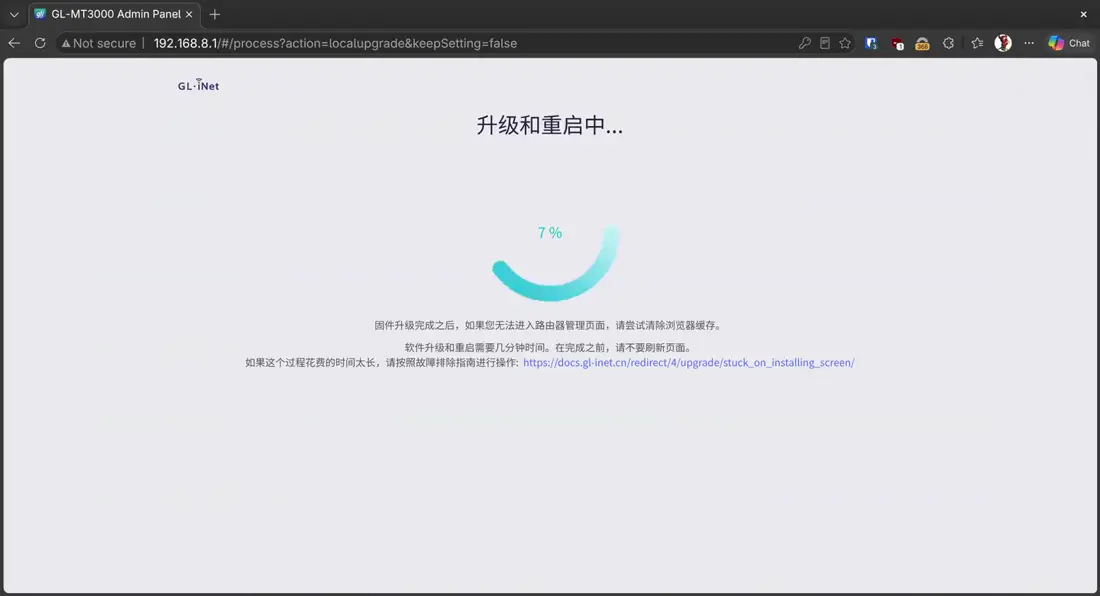
Task: Open the blue Bitwarden shield extension icon
Action: coord(871,43)
